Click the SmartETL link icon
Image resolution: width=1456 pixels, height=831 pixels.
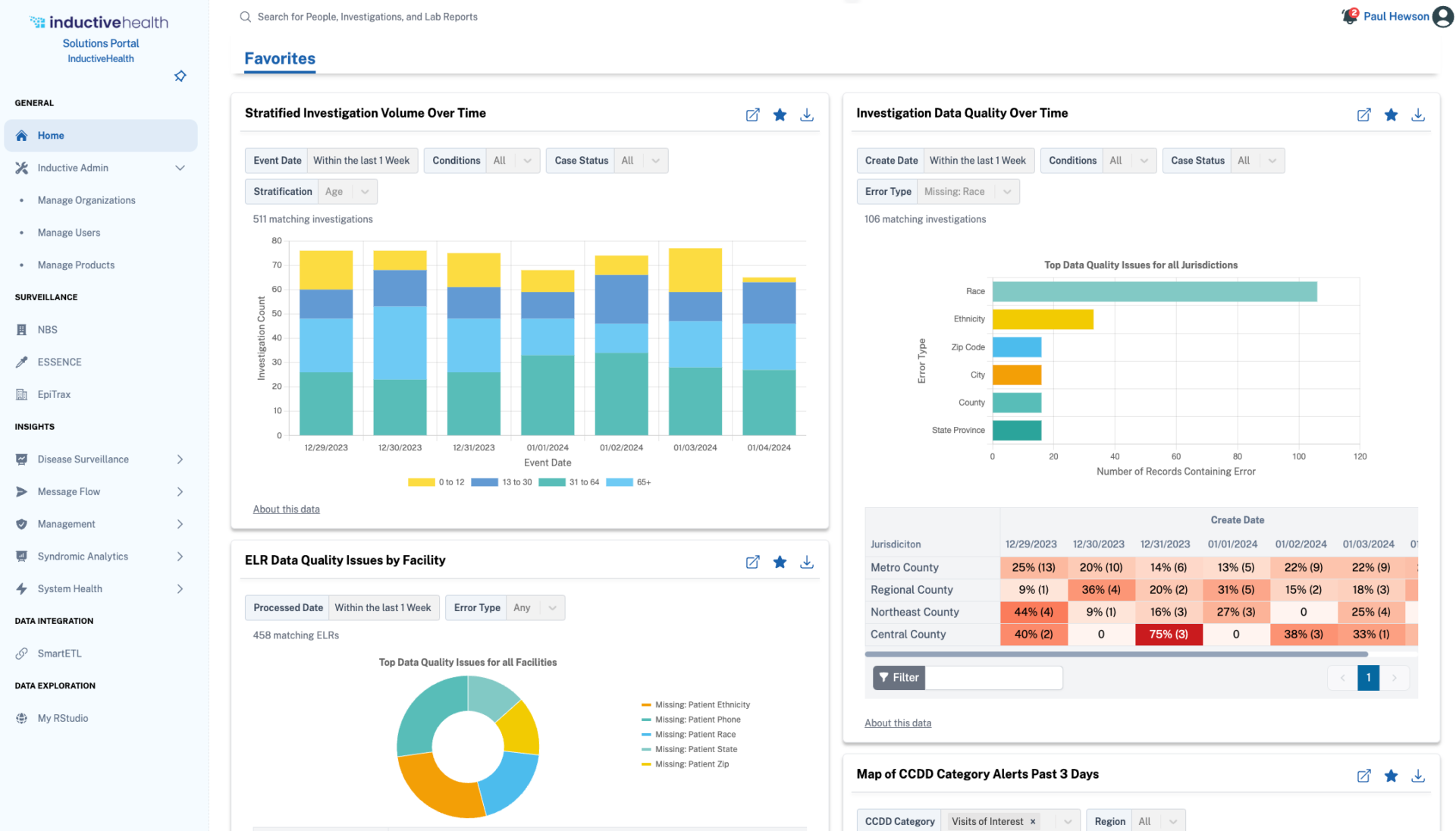21,654
